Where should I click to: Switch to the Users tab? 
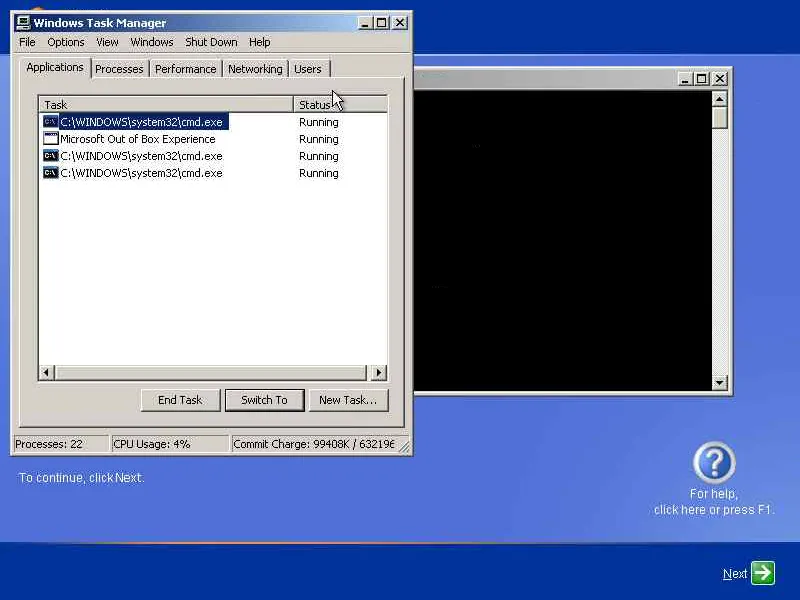(x=308, y=69)
